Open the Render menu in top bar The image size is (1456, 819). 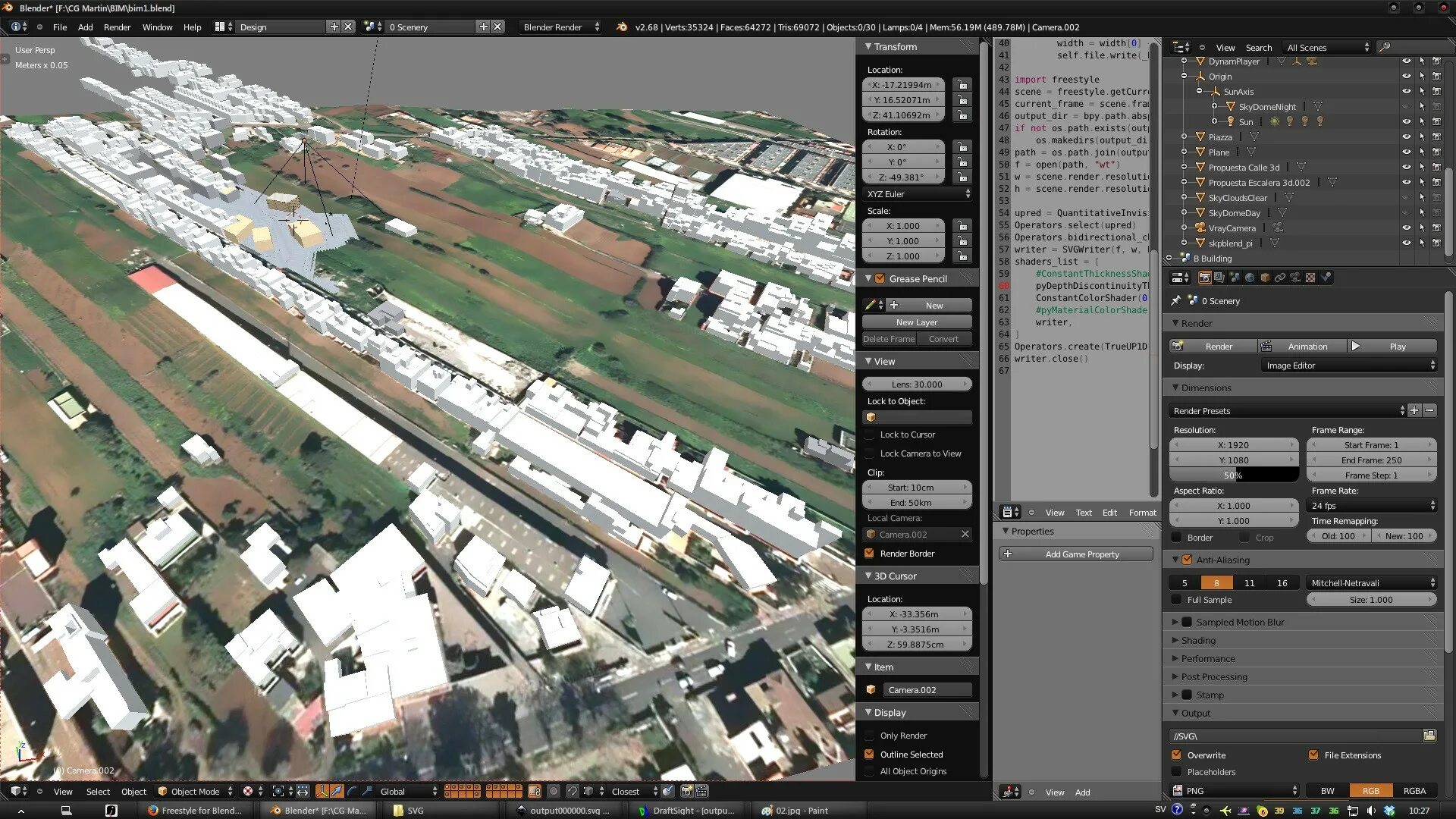[117, 27]
